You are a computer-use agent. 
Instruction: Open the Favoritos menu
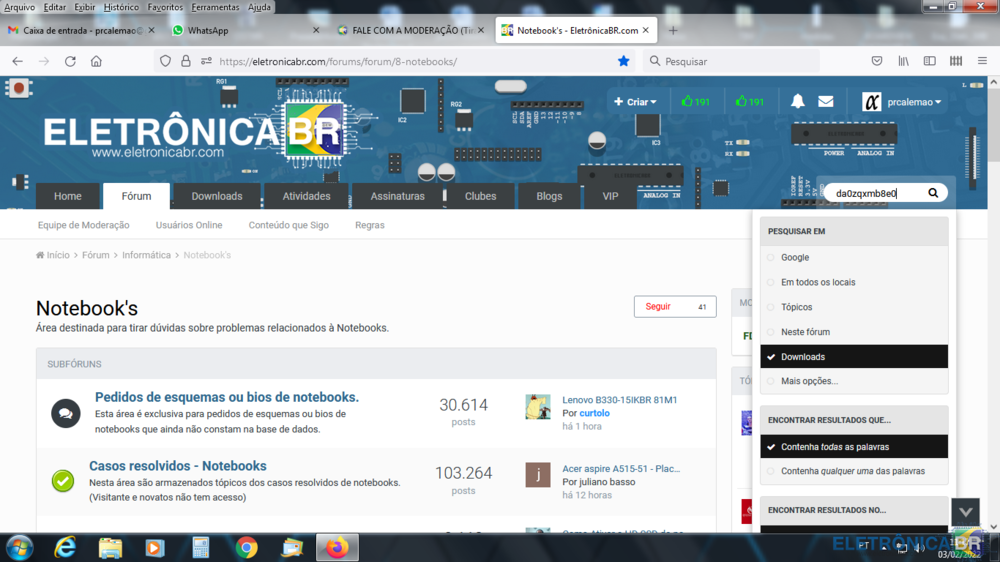165,7
